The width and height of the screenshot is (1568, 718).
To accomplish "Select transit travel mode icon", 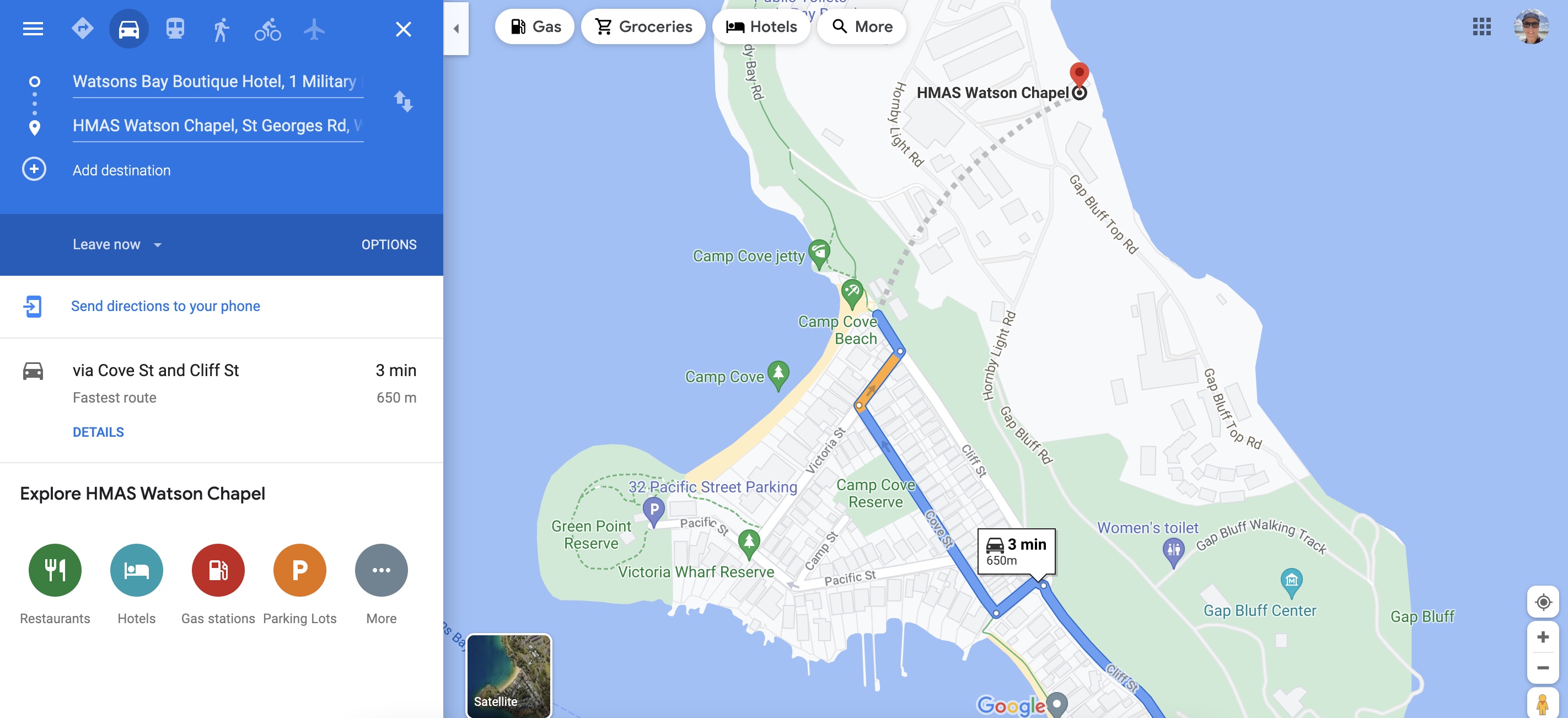I will point(175,29).
